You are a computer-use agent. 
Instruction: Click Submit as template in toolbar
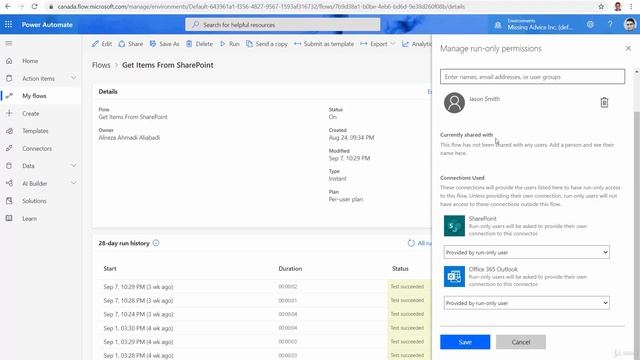pyautogui.click(x=324, y=44)
